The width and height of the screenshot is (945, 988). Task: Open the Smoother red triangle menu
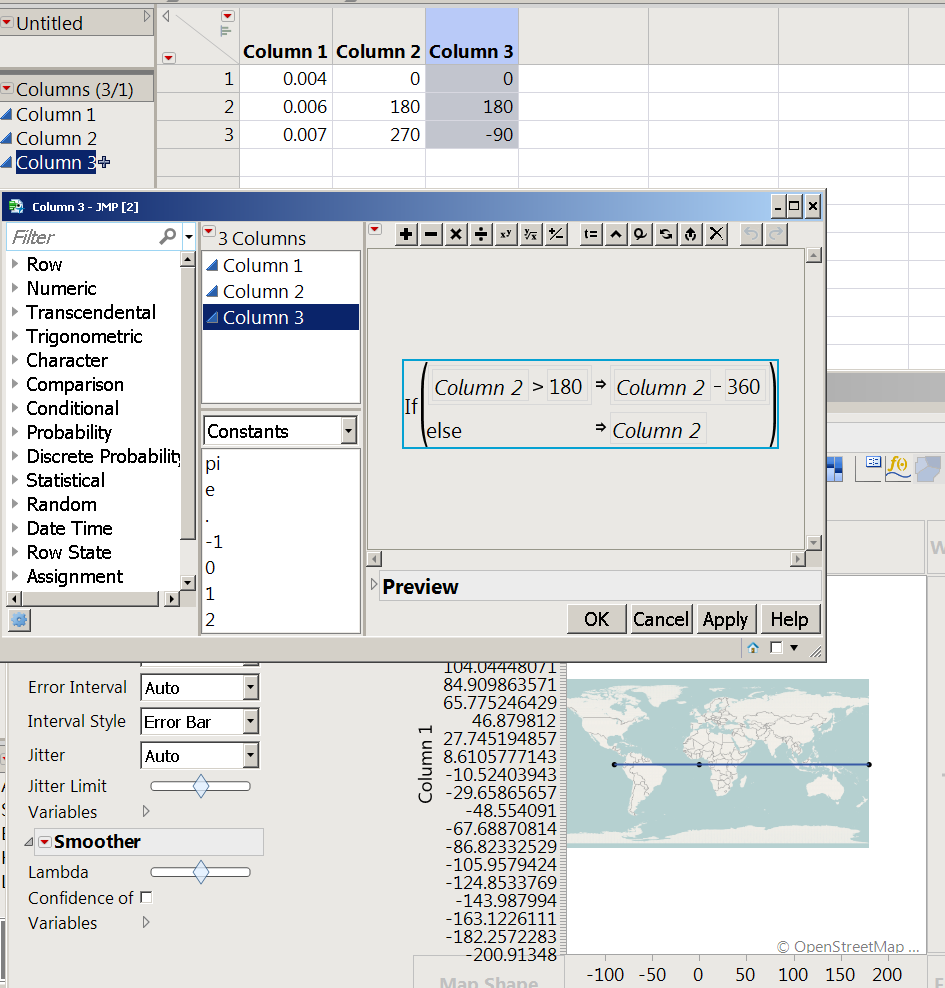click(45, 842)
